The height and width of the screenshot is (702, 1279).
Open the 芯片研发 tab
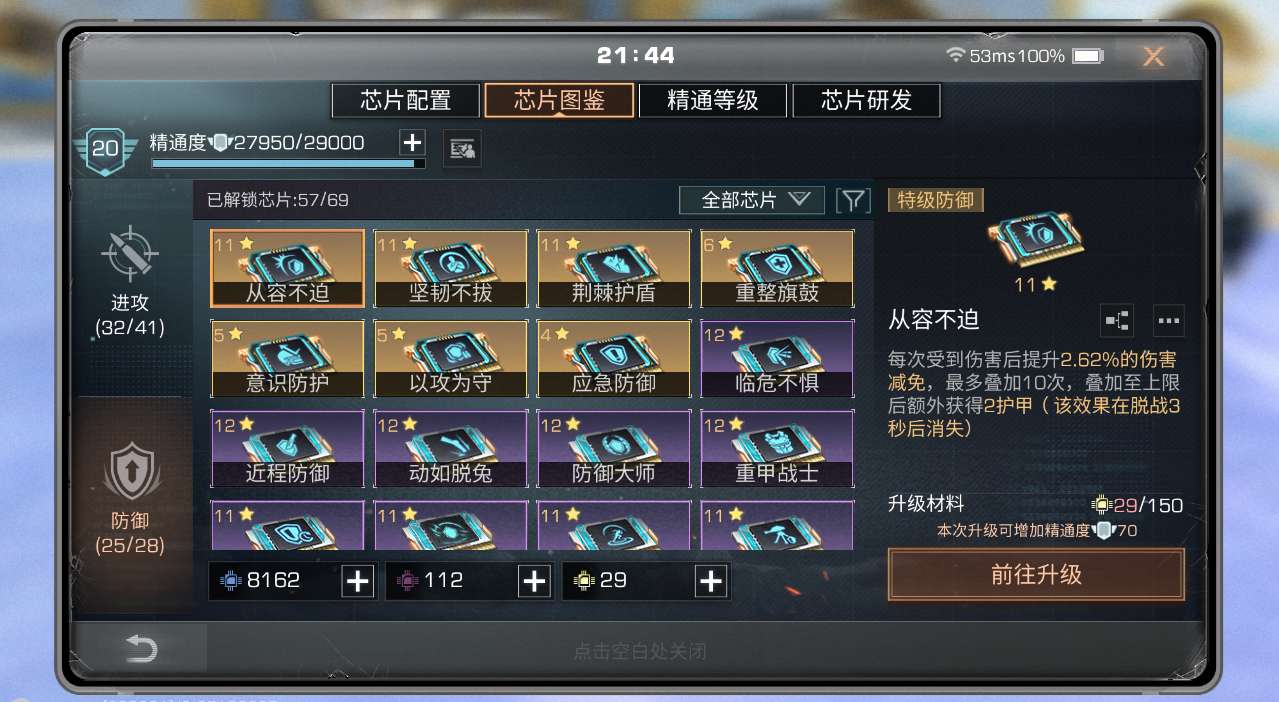coord(866,101)
